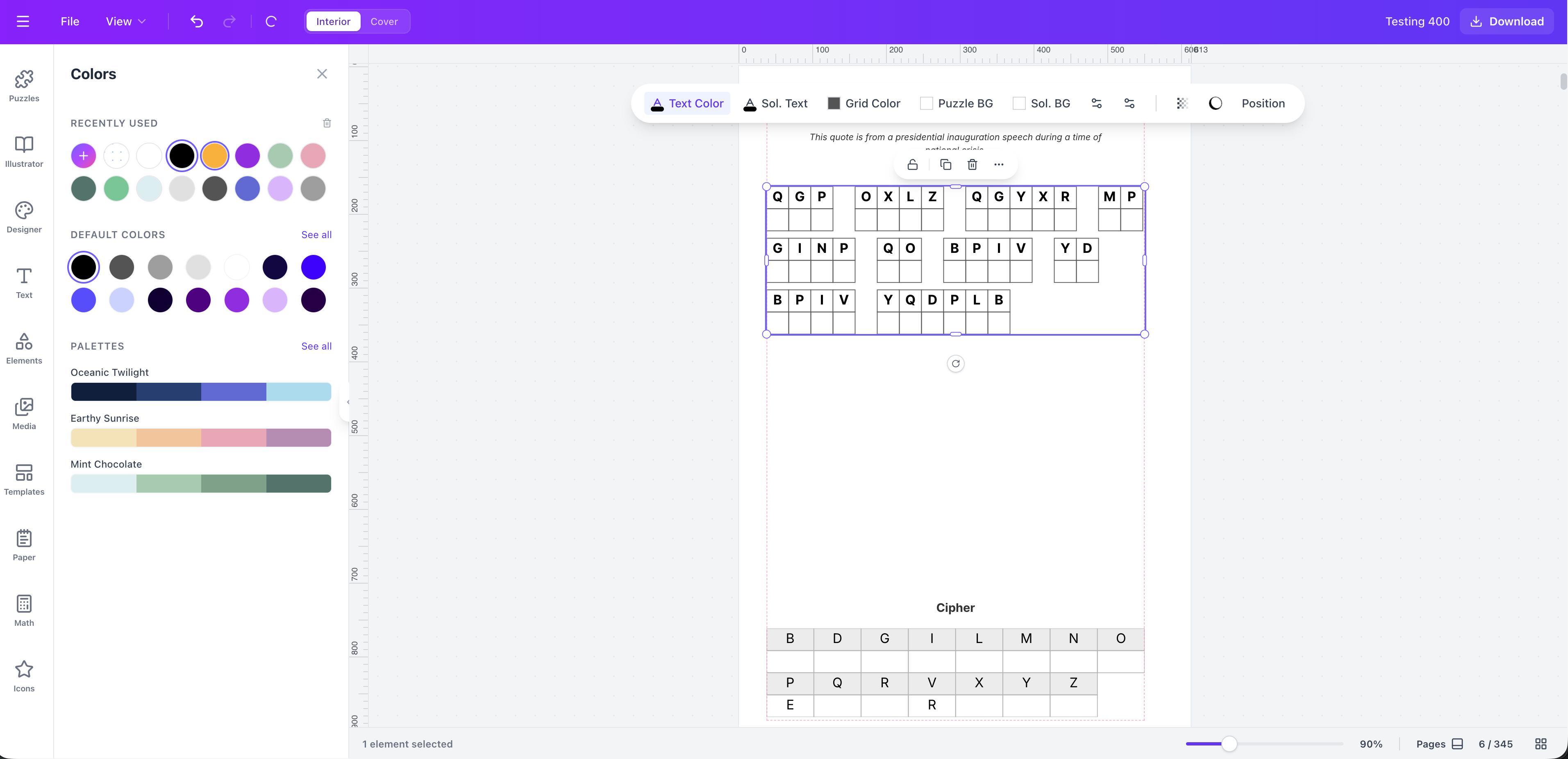Open the more options menu on element toolbar

pos(999,164)
